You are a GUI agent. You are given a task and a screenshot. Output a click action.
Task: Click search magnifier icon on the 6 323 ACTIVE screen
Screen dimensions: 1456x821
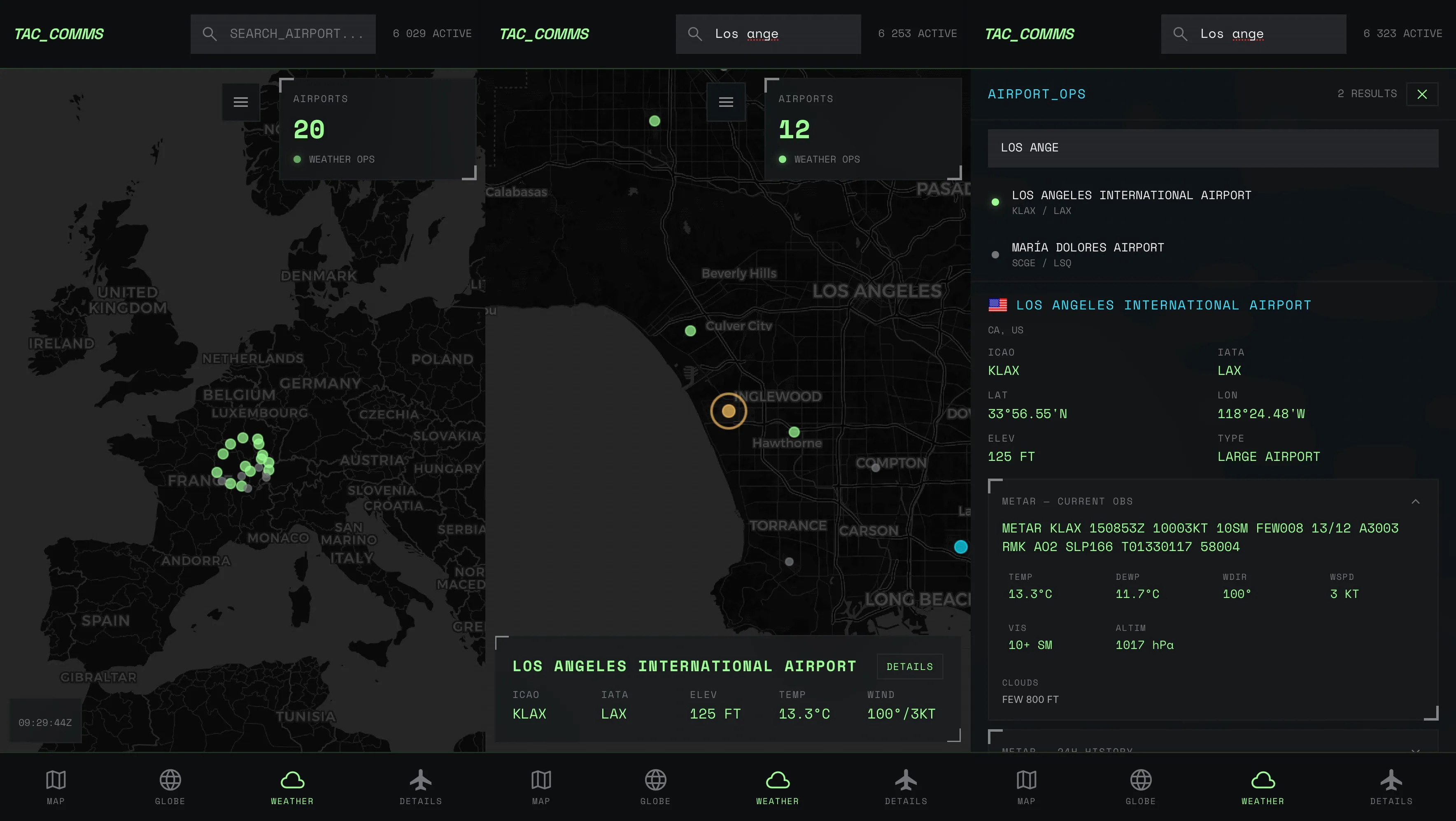coord(1180,34)
